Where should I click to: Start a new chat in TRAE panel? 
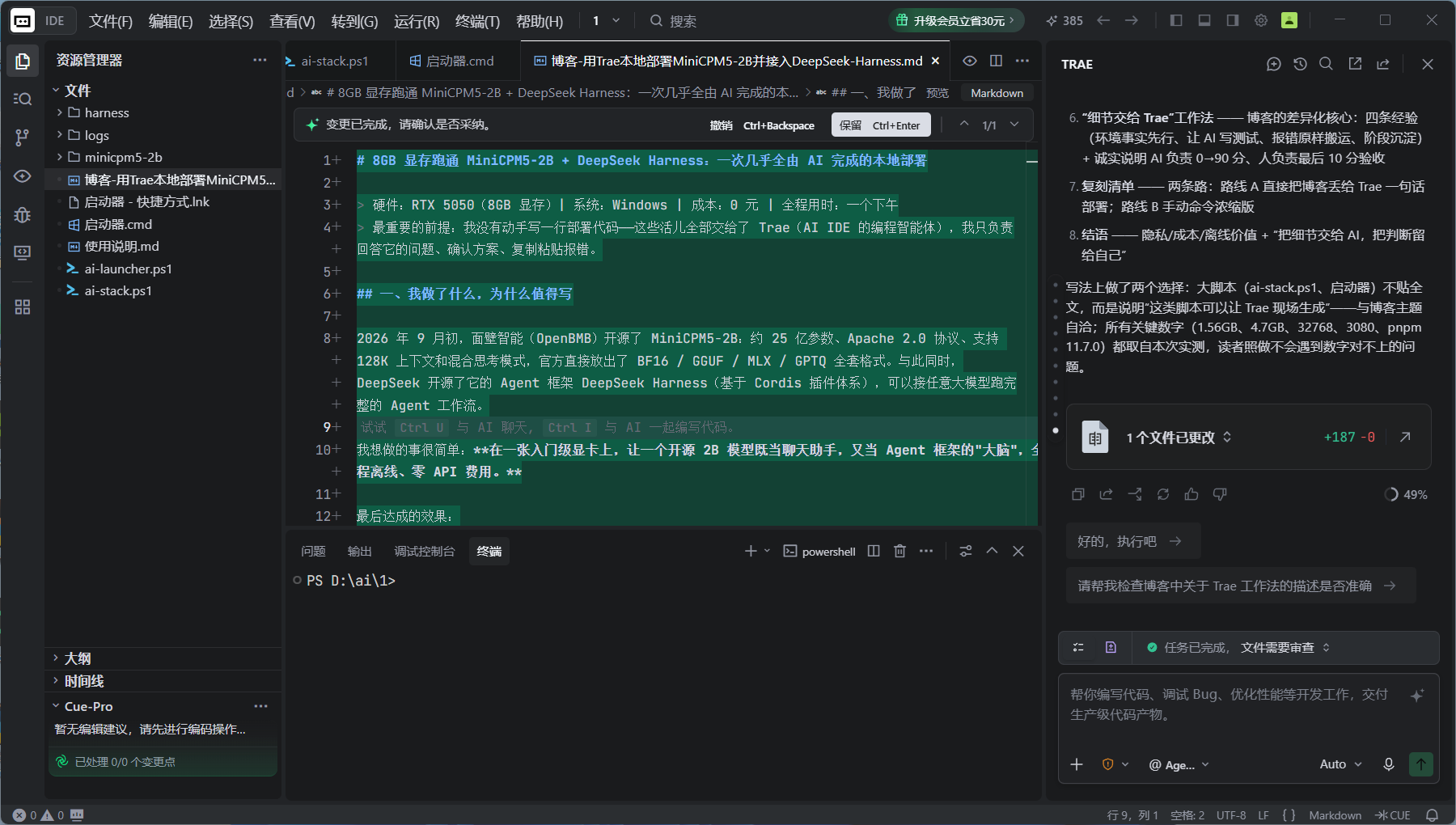[x=1274, y=64]
